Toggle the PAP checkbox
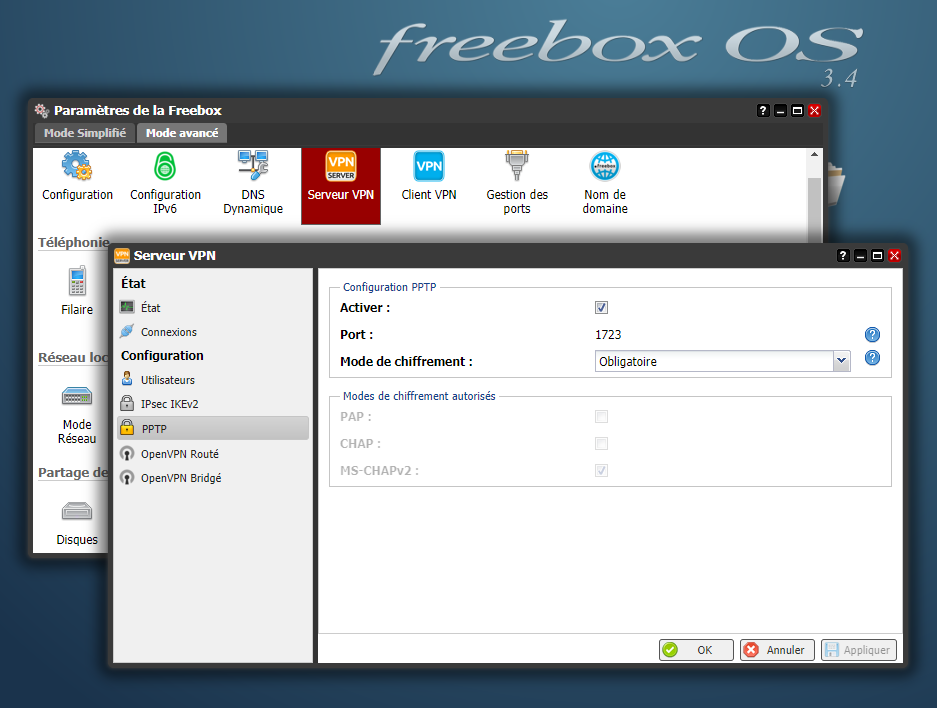937x708 pixels. click(601, 416)
